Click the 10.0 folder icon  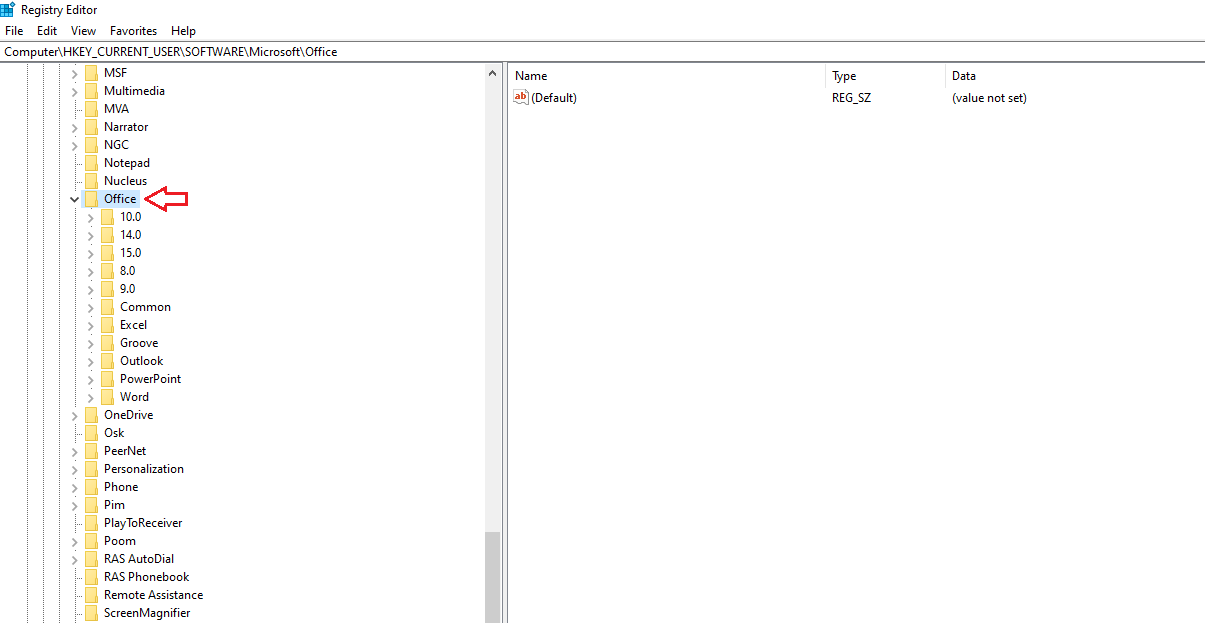[108, 217]
